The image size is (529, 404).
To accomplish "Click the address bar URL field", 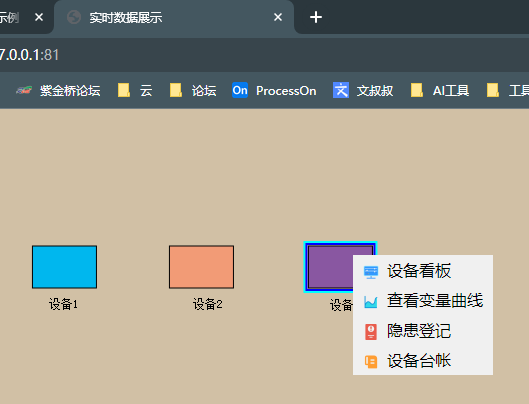I will click(264, 55).
